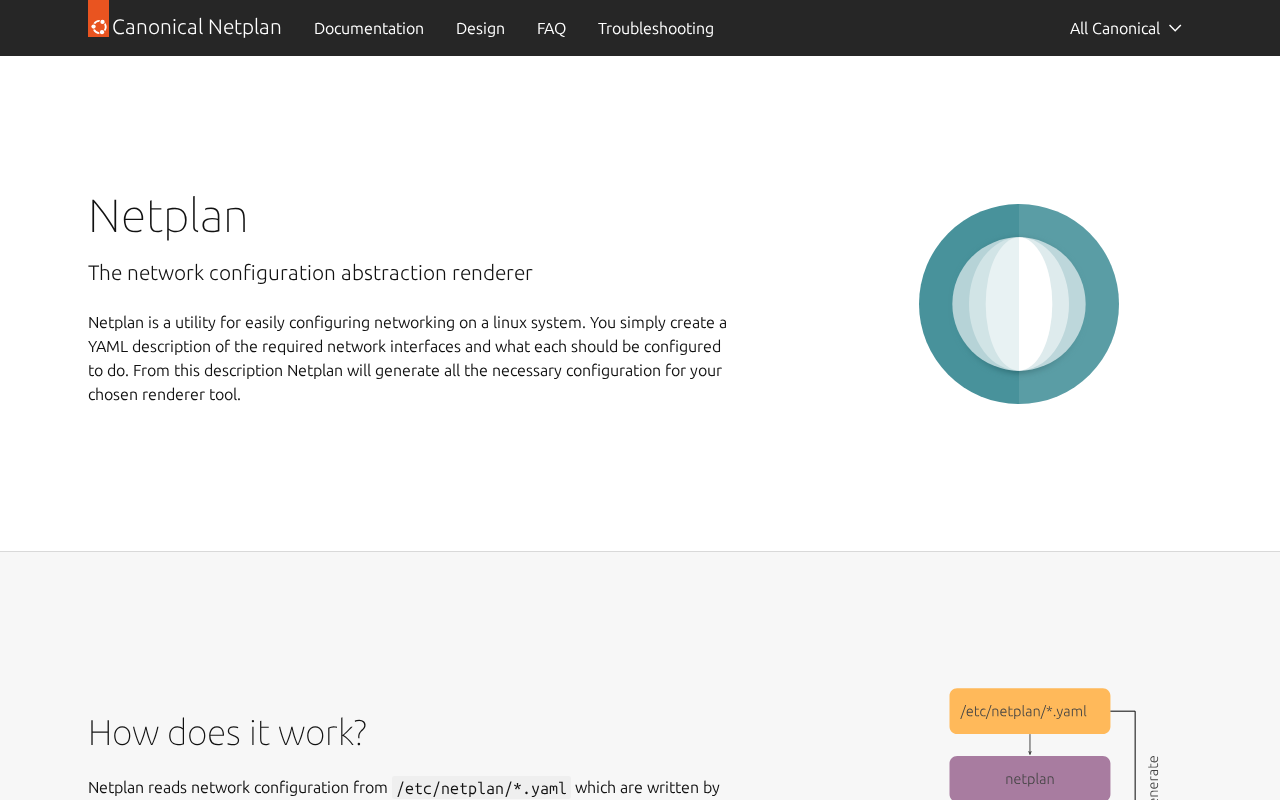The width and height of the screenshot is (1280, 800).
Task: Open the Canonical Netplan home link
Action: (185, 27)
